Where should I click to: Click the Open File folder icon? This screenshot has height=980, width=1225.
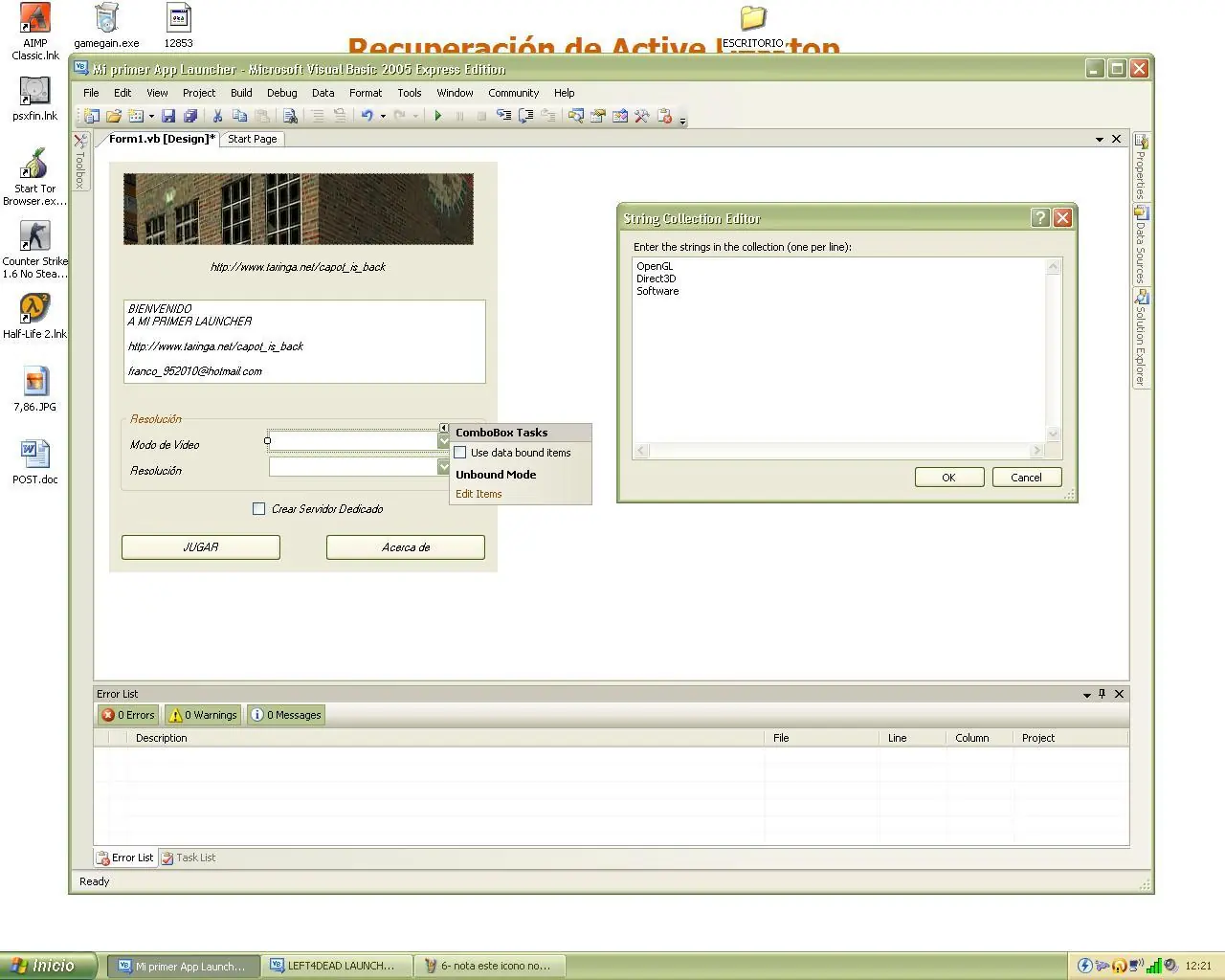[114, 116]
